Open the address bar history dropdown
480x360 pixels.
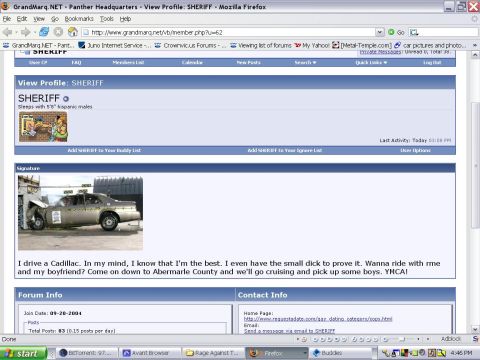coord(379,32)
